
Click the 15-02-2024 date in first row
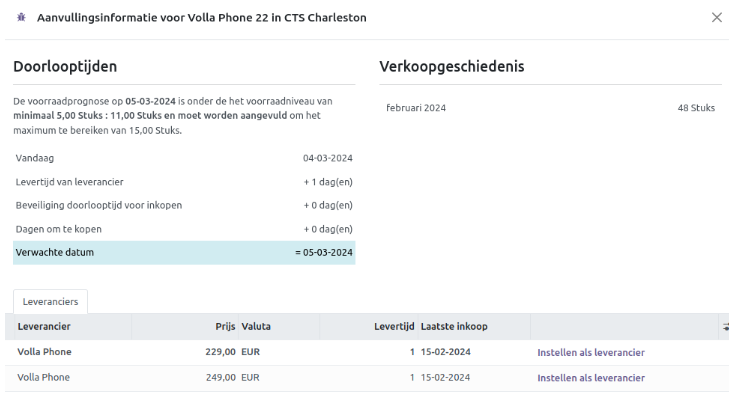[446, 352]
